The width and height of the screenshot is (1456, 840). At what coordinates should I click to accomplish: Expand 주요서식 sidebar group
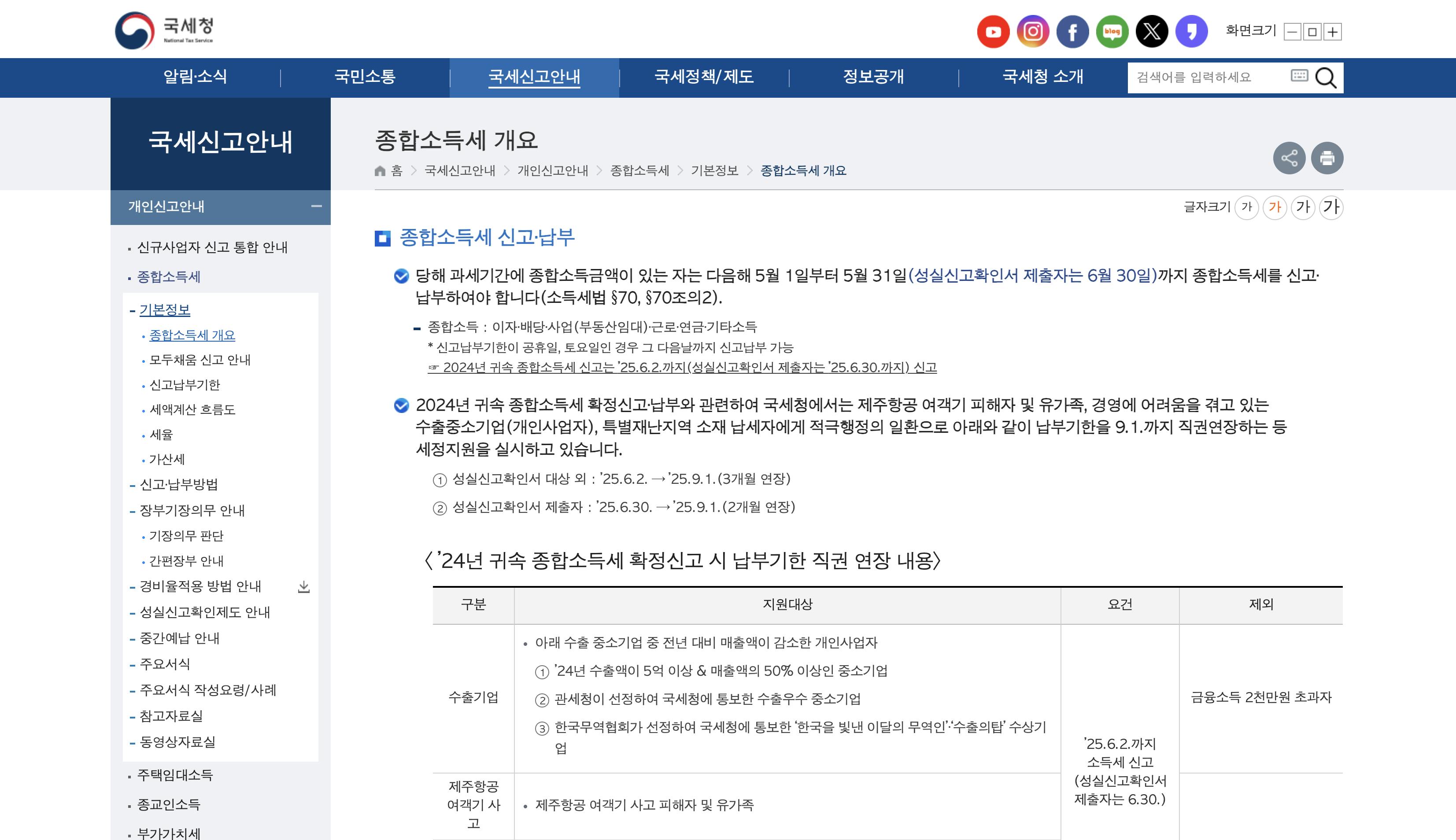point(165,664)
